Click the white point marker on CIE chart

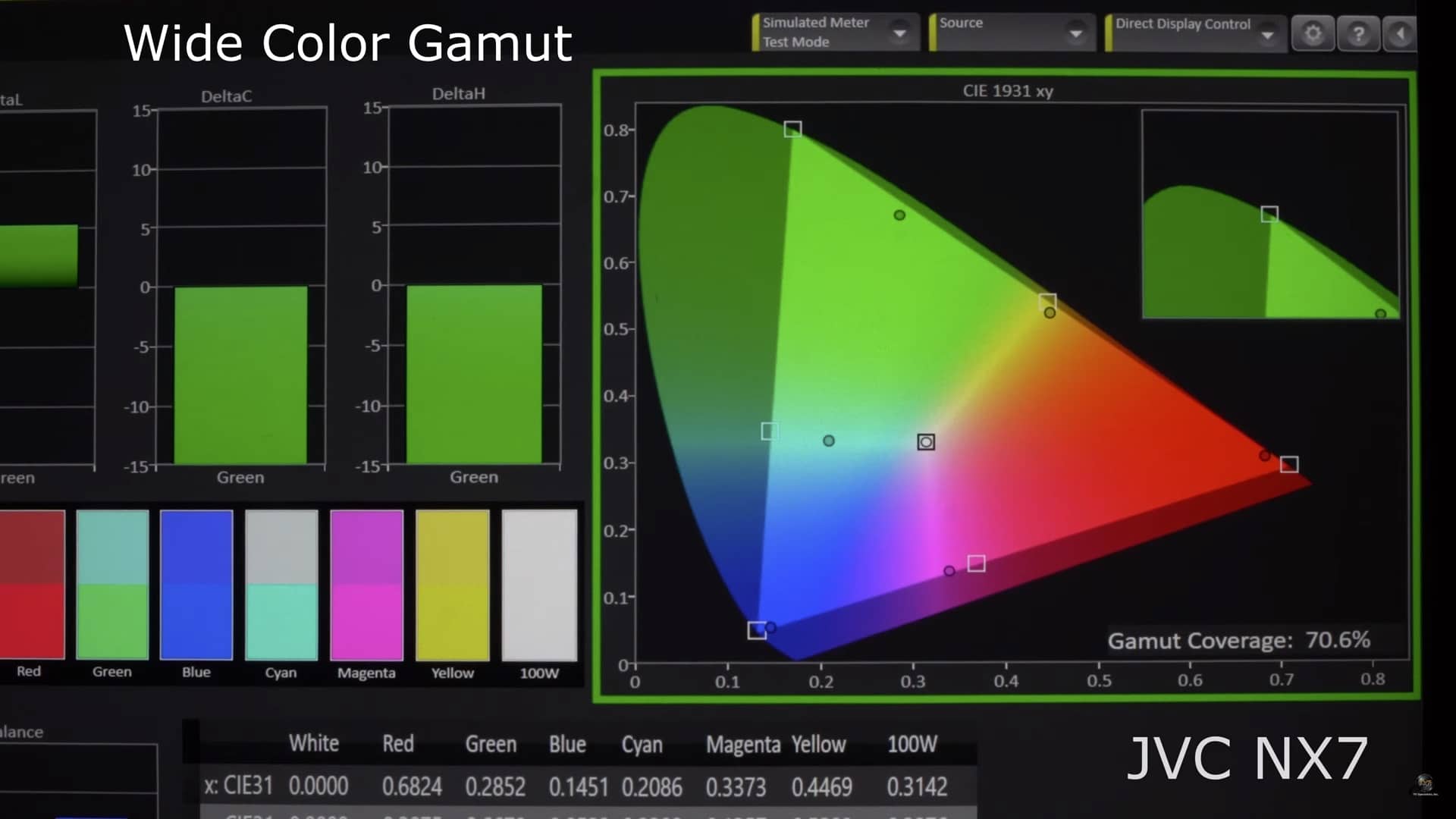point(926,442)
